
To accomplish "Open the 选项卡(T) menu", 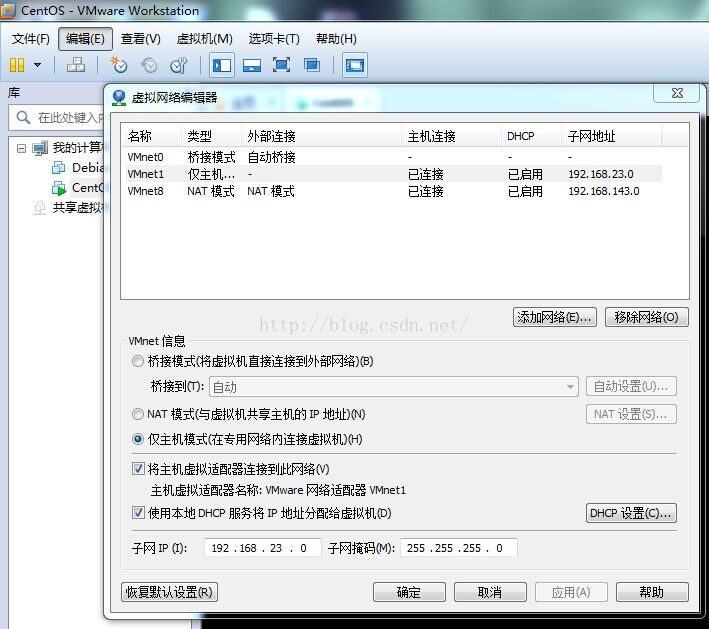I will [274, 39].
